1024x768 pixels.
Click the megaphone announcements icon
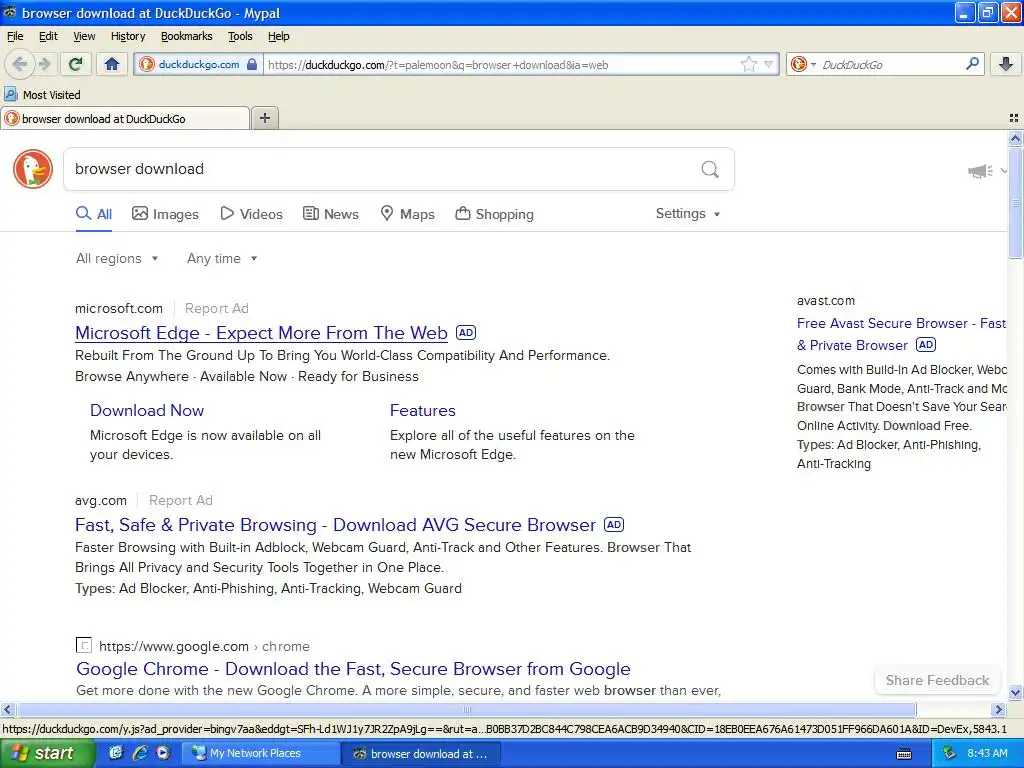click(980, 171)
